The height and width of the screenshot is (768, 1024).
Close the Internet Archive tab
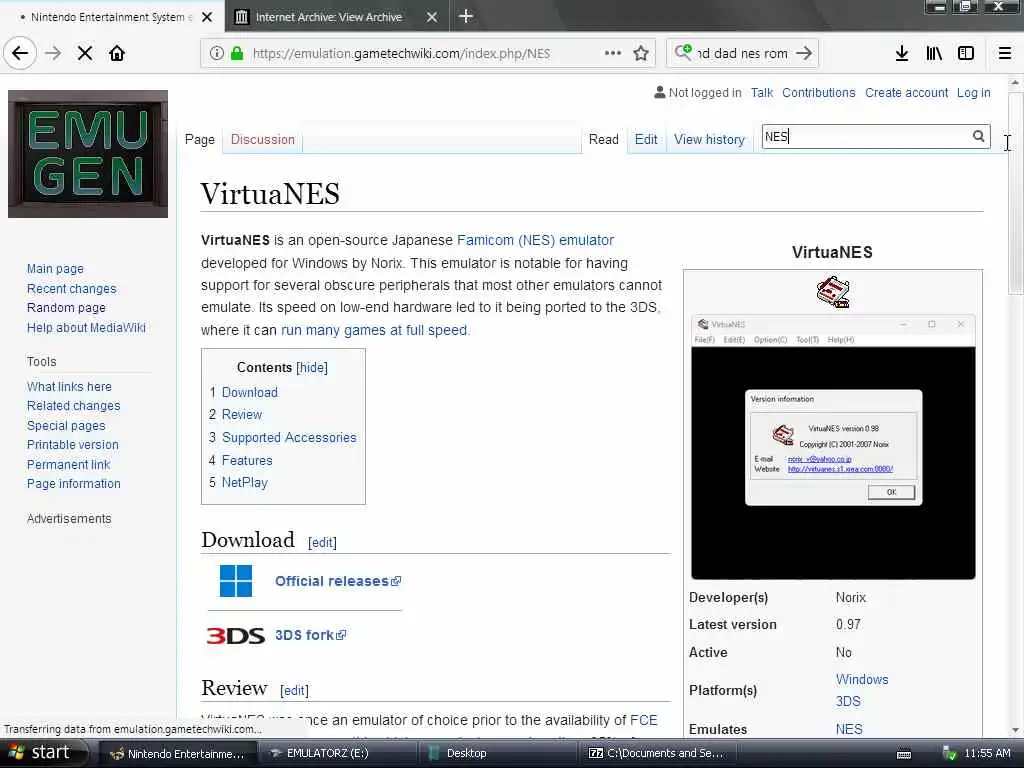pyautogui.click(x=432, y=17)
